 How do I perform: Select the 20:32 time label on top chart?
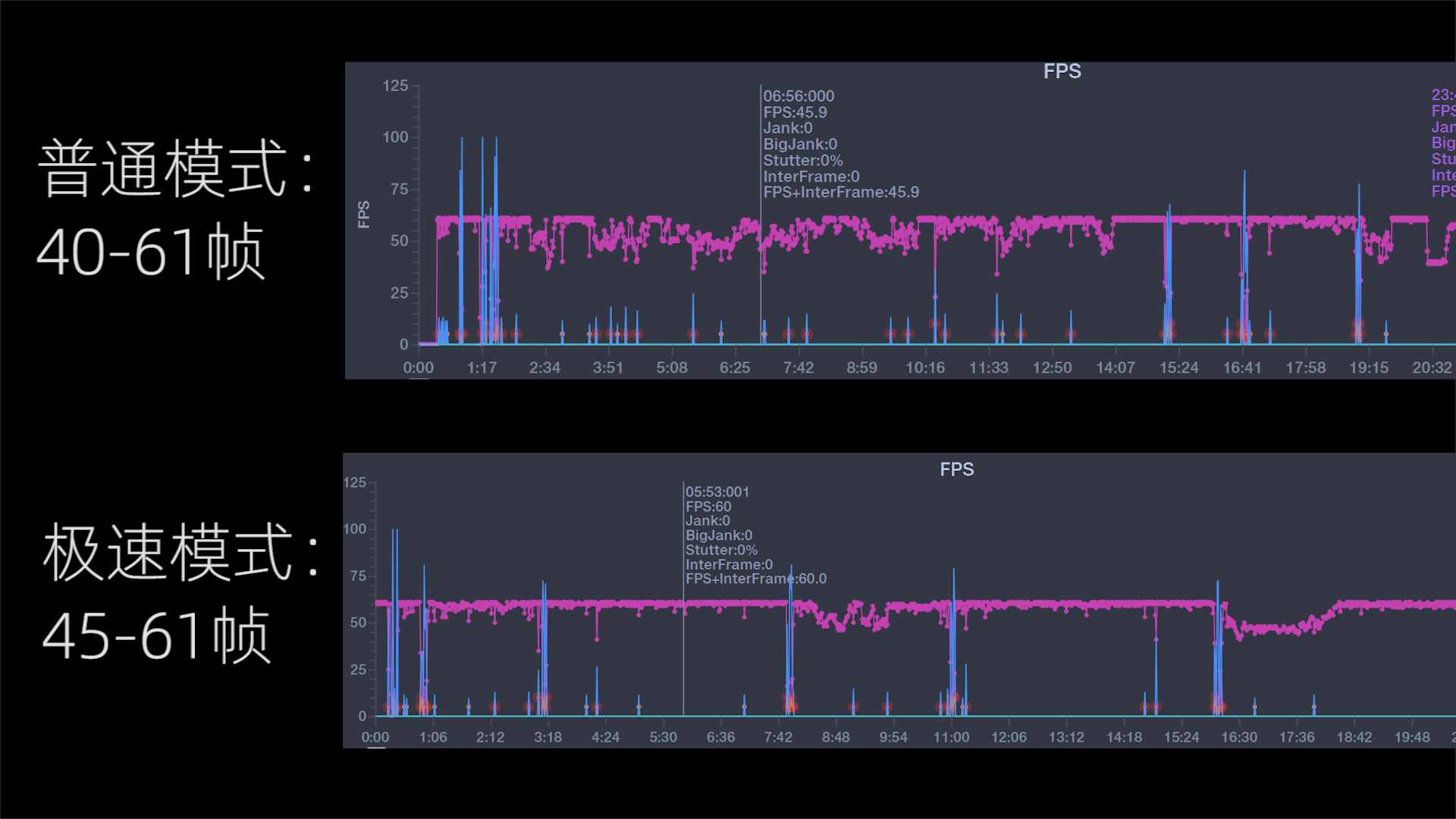pos(1431,368)
